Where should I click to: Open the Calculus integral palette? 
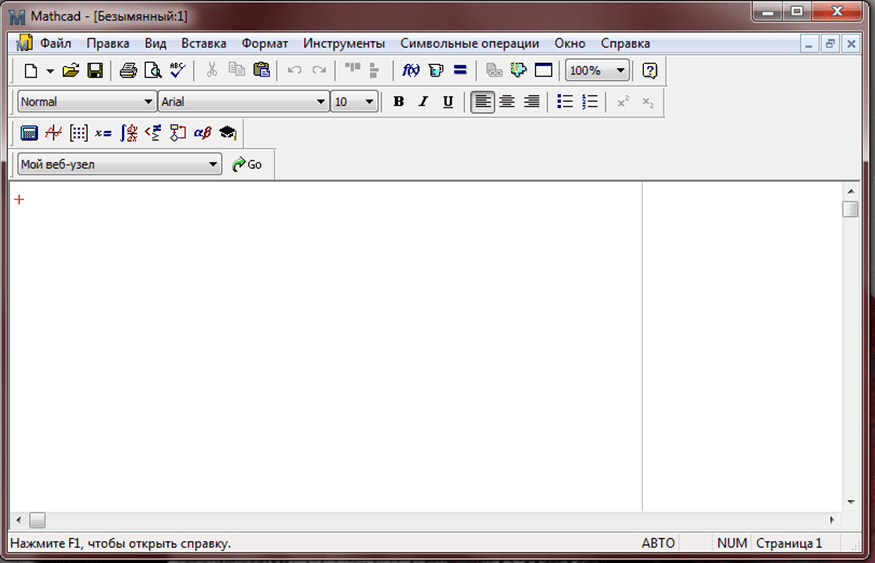[x=128, y=132]
